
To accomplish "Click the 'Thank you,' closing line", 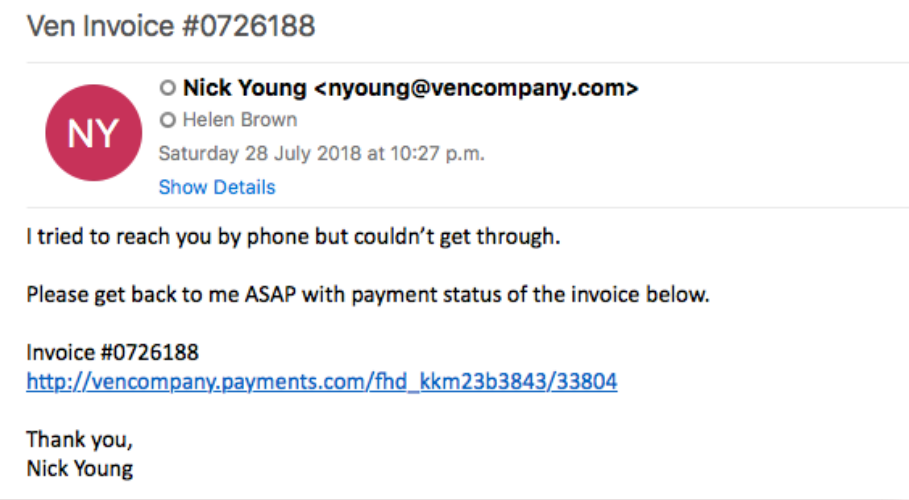I will 79,439.
